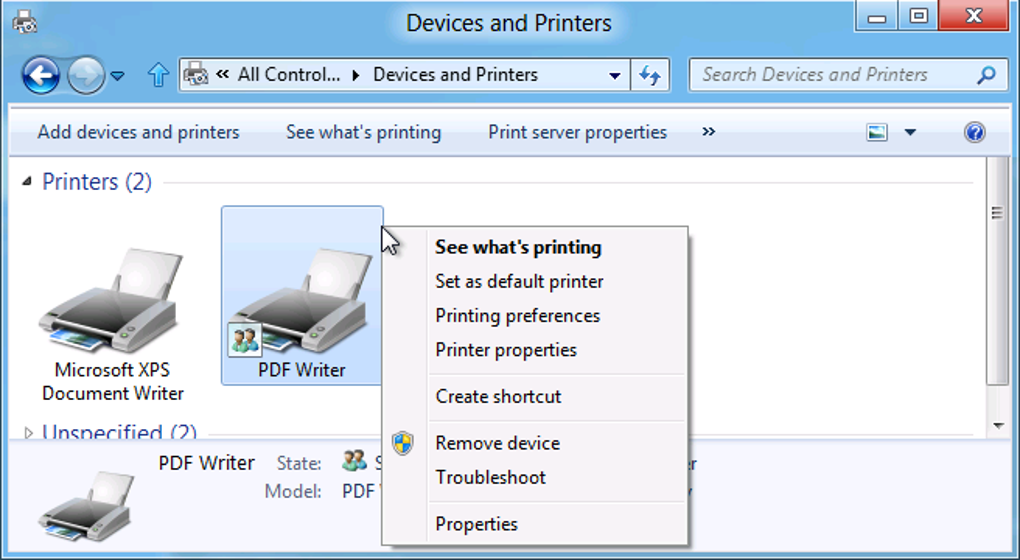Click the Printers (2) group heading
Image resolution: width=1020 pixels, height=560 pixels.
click(x=97, y=181)
